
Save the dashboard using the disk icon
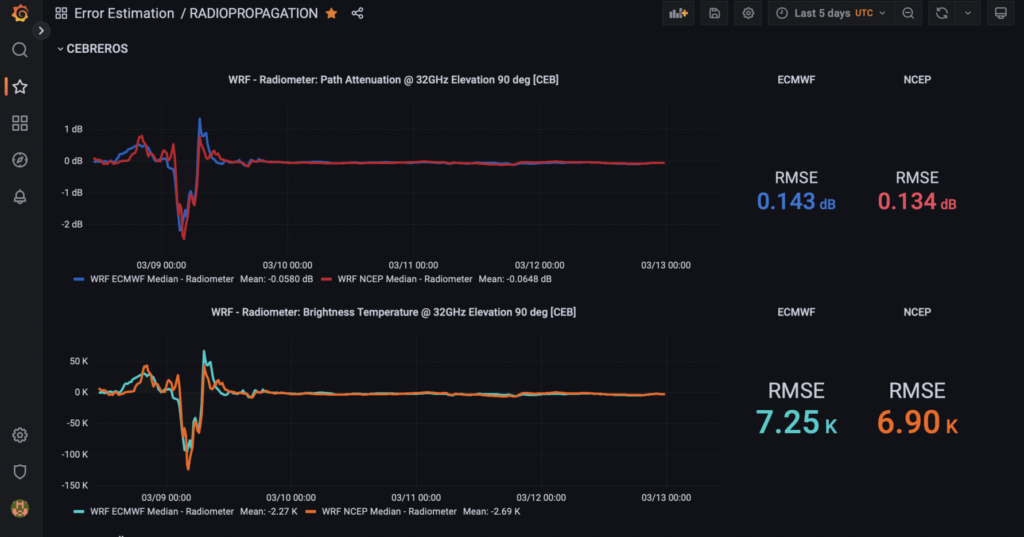pyautogui.click(x=714, y=13)
